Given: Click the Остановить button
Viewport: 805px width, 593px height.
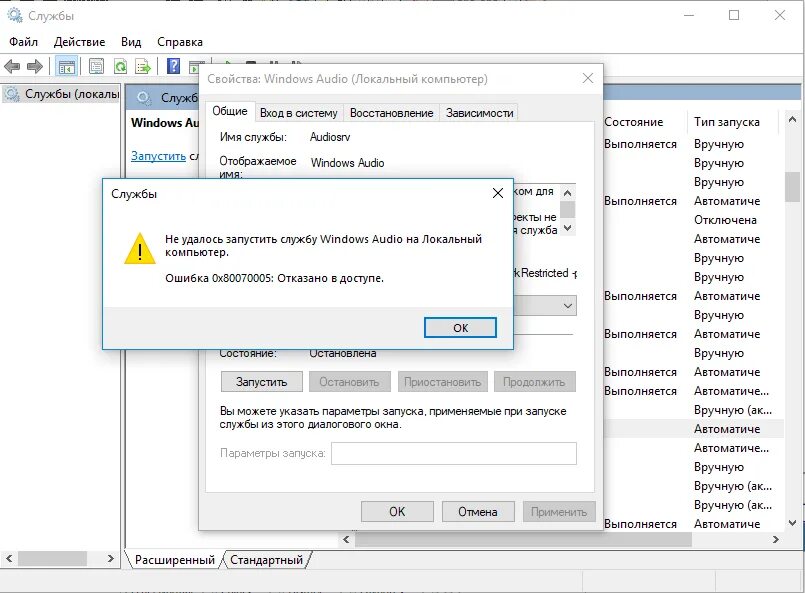Looking at the screenshot, I should pos(349,382).
